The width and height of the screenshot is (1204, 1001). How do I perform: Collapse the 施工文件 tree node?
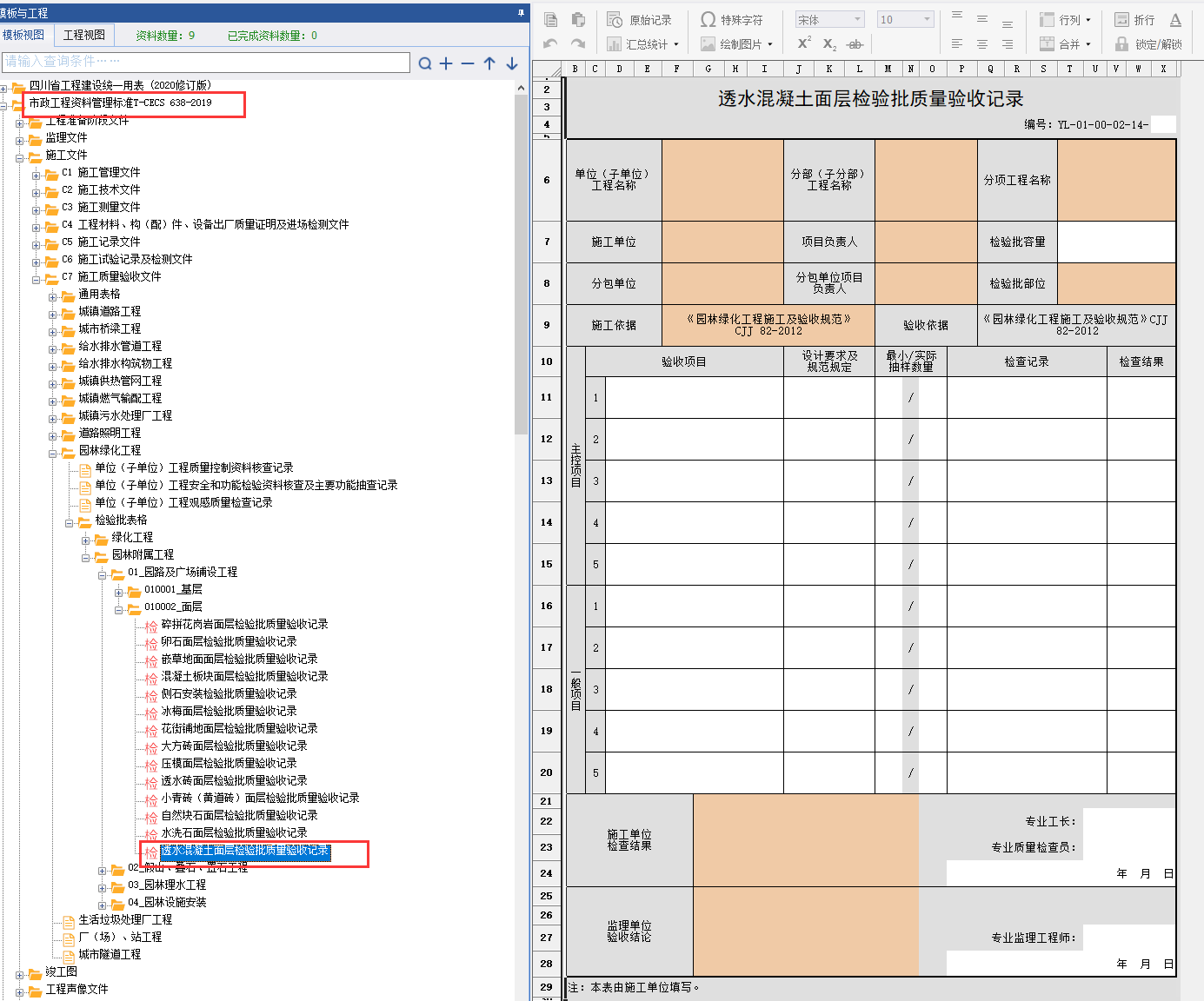[x=20, y=157]
